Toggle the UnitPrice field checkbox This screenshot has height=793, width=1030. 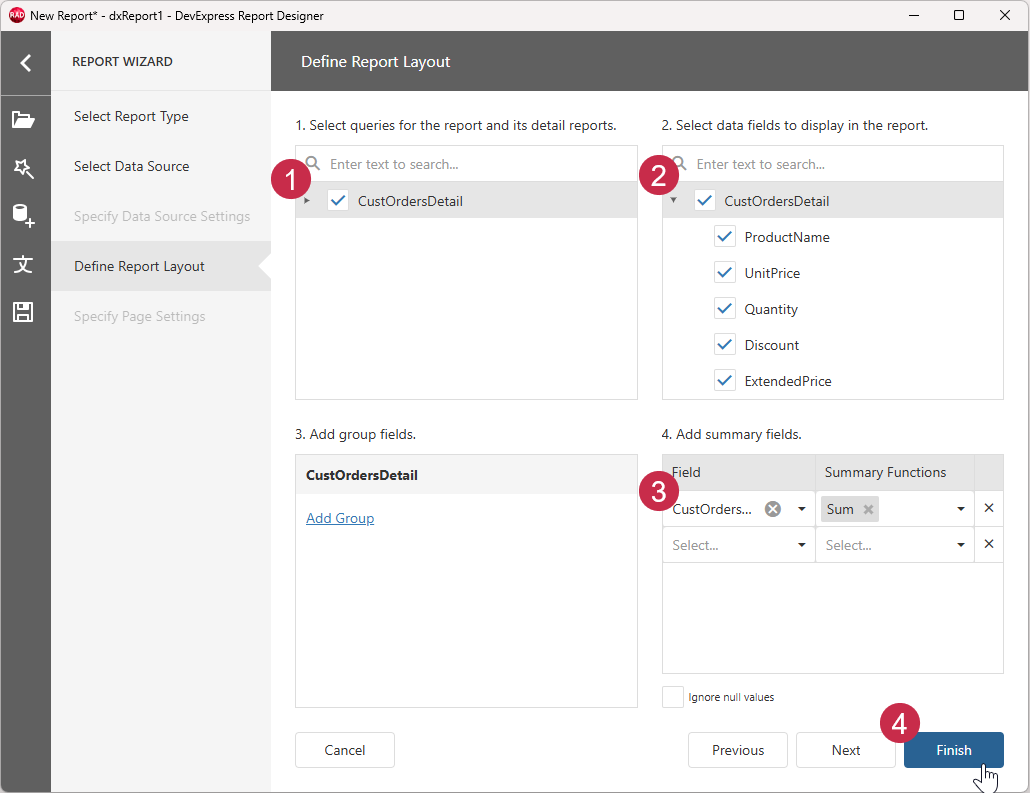point(725,272)
